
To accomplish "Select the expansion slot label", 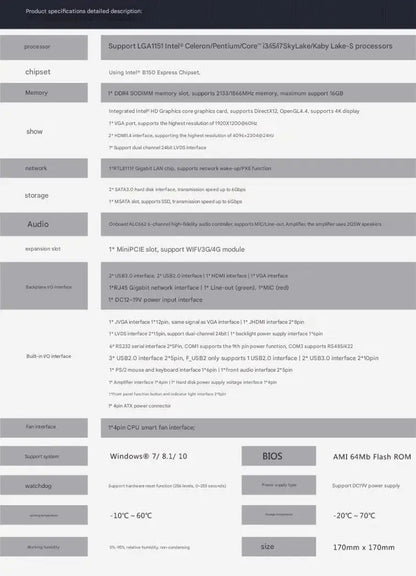I will [43, 249].
